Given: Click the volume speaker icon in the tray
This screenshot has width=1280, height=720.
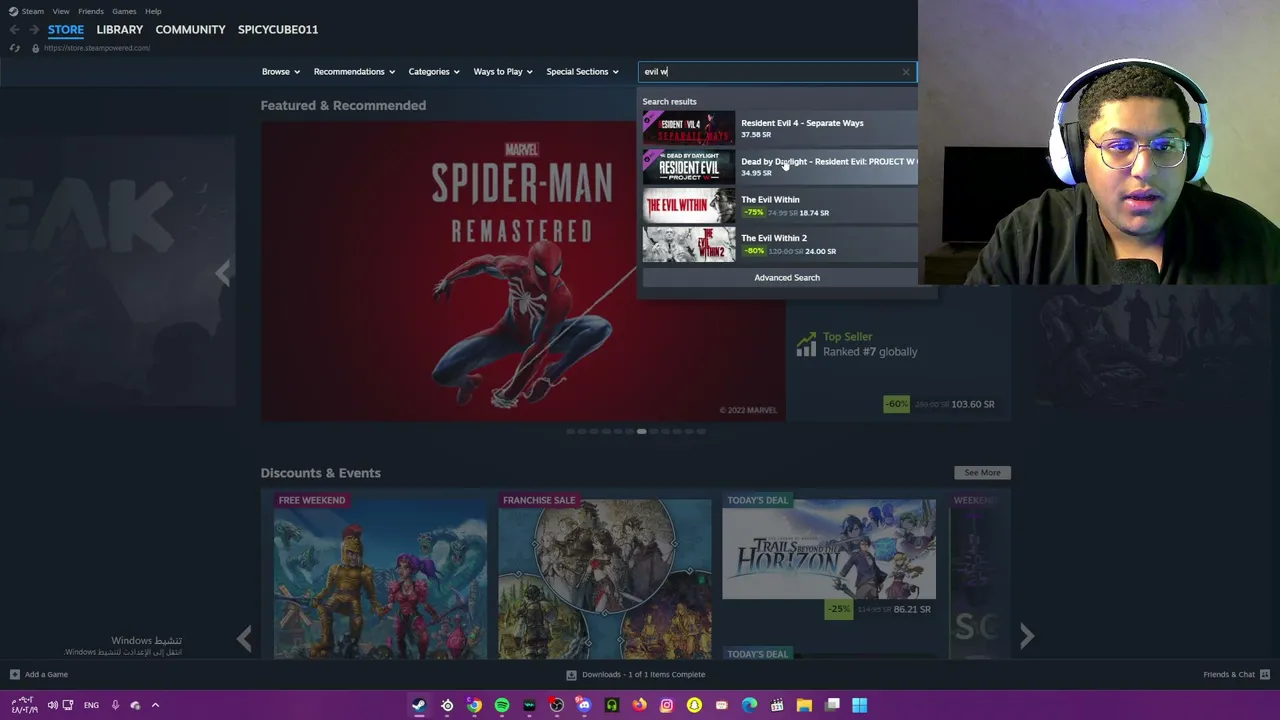Looking at the screenshot, I should click(52, 705).
